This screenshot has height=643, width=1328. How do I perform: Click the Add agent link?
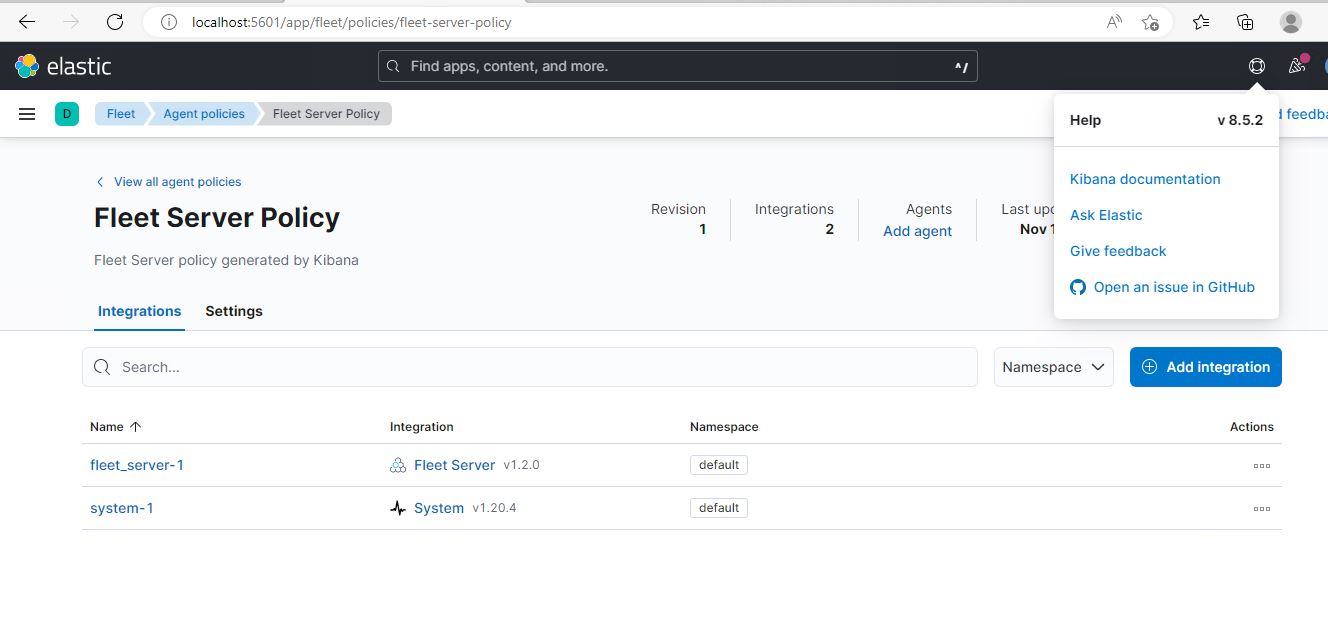(x=917, y=231)
